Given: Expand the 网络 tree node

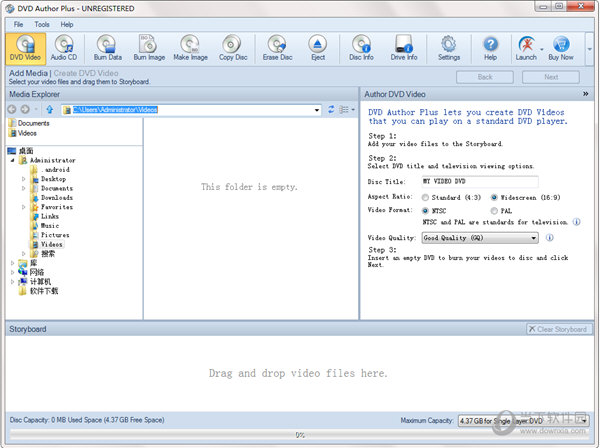Looking at the screenshot, I should click(x=13, y=272).
